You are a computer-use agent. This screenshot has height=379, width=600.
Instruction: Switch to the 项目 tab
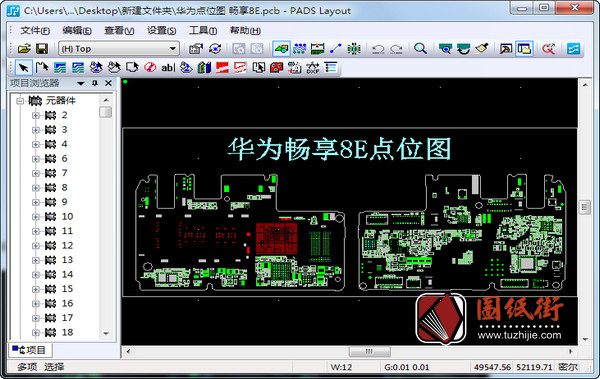29,350
